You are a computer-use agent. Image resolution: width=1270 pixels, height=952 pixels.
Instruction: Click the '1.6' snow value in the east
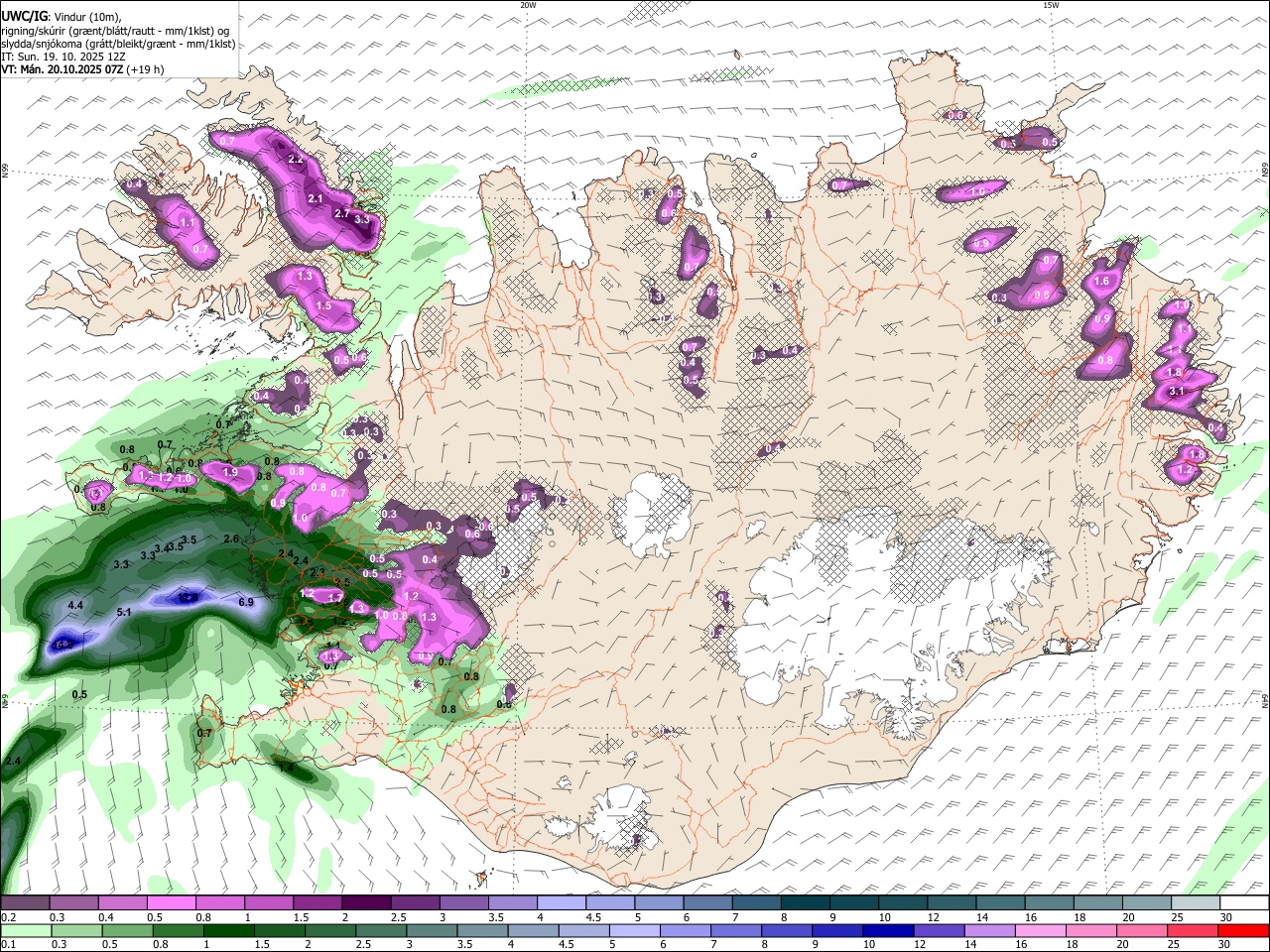point(1100,282)
